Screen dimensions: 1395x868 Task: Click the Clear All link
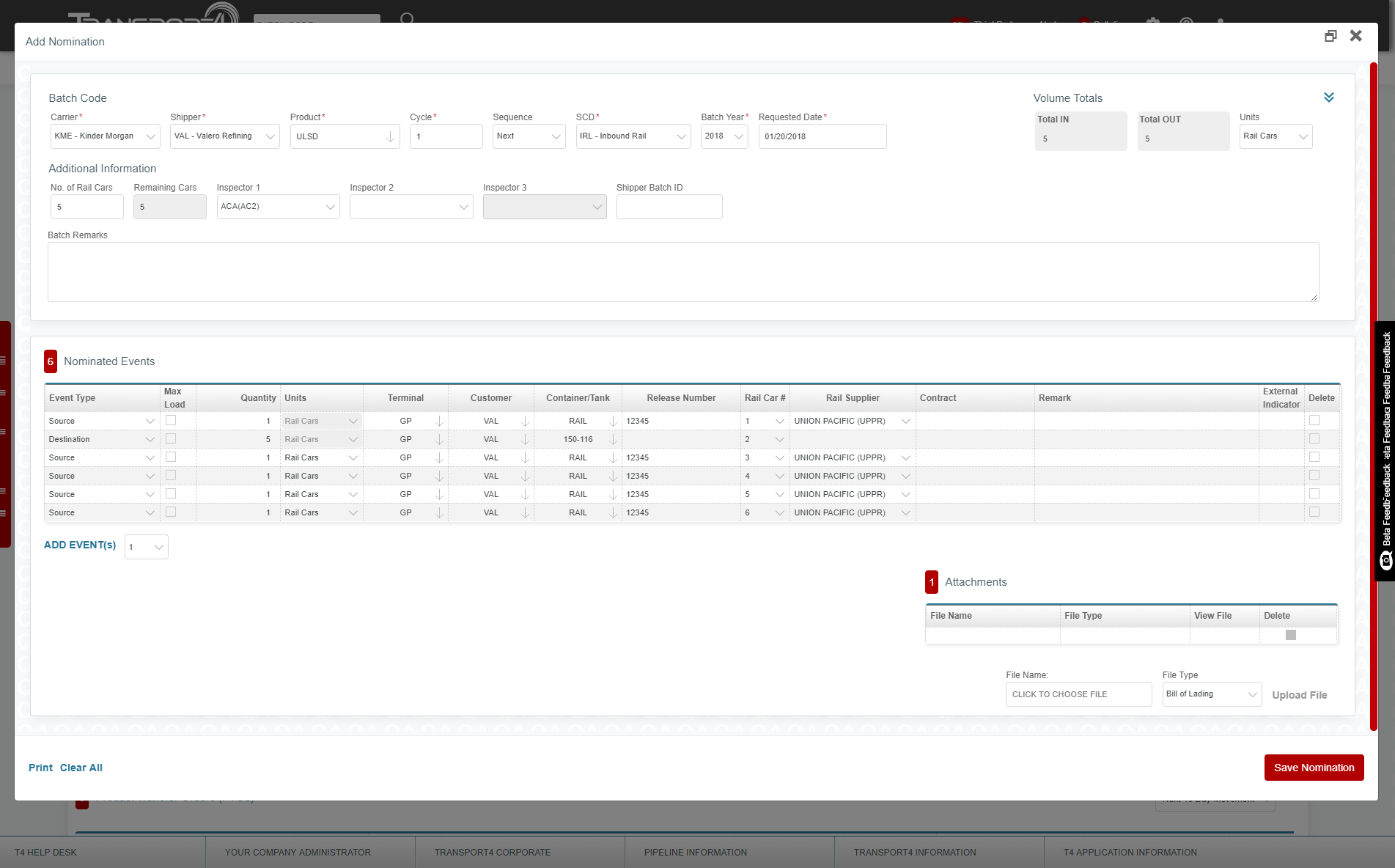(x=81, y=768)
